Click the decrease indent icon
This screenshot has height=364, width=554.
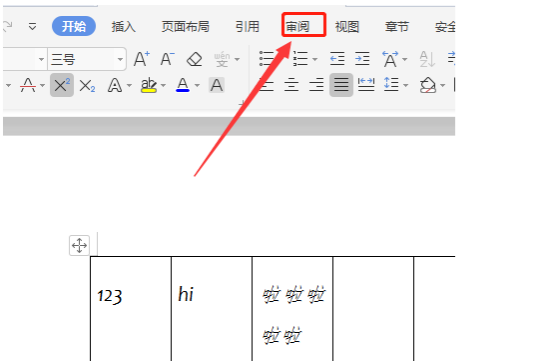(x=337, y=59)
